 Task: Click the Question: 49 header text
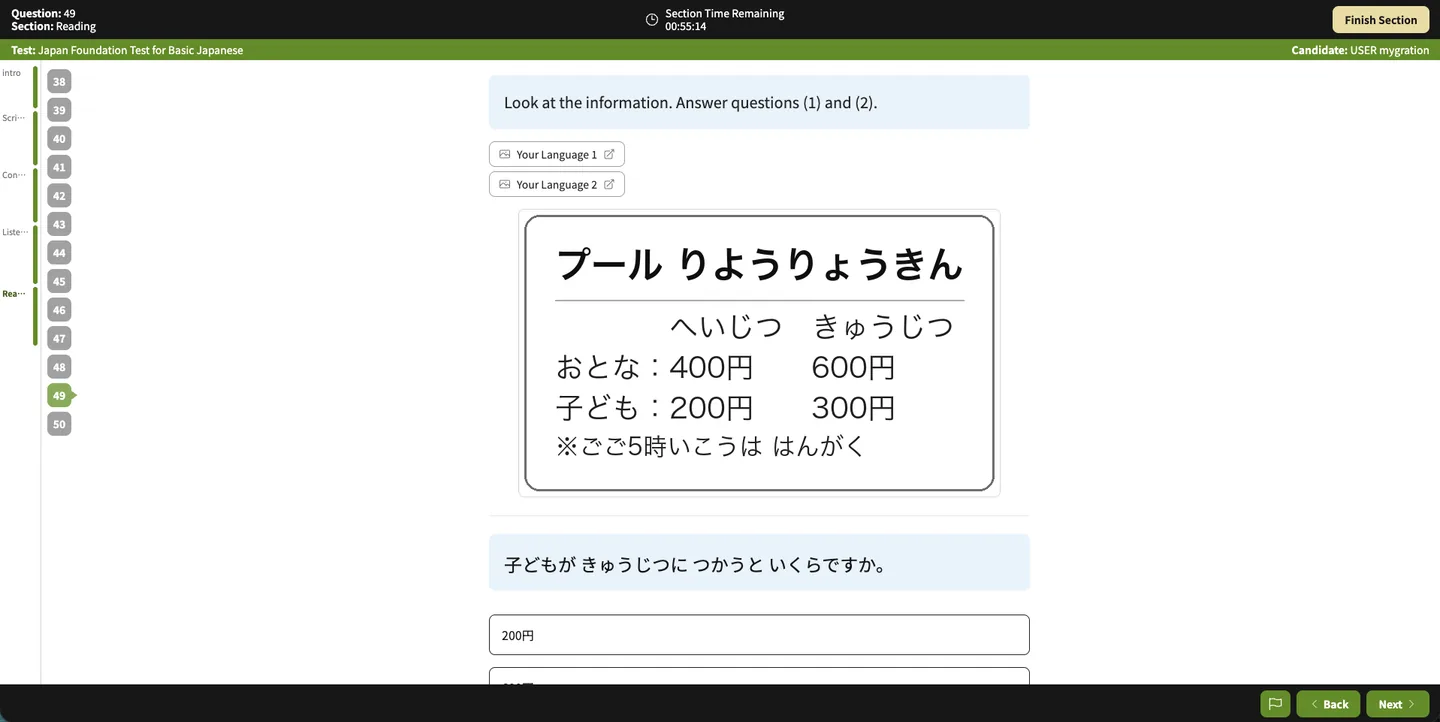point(43,13)
